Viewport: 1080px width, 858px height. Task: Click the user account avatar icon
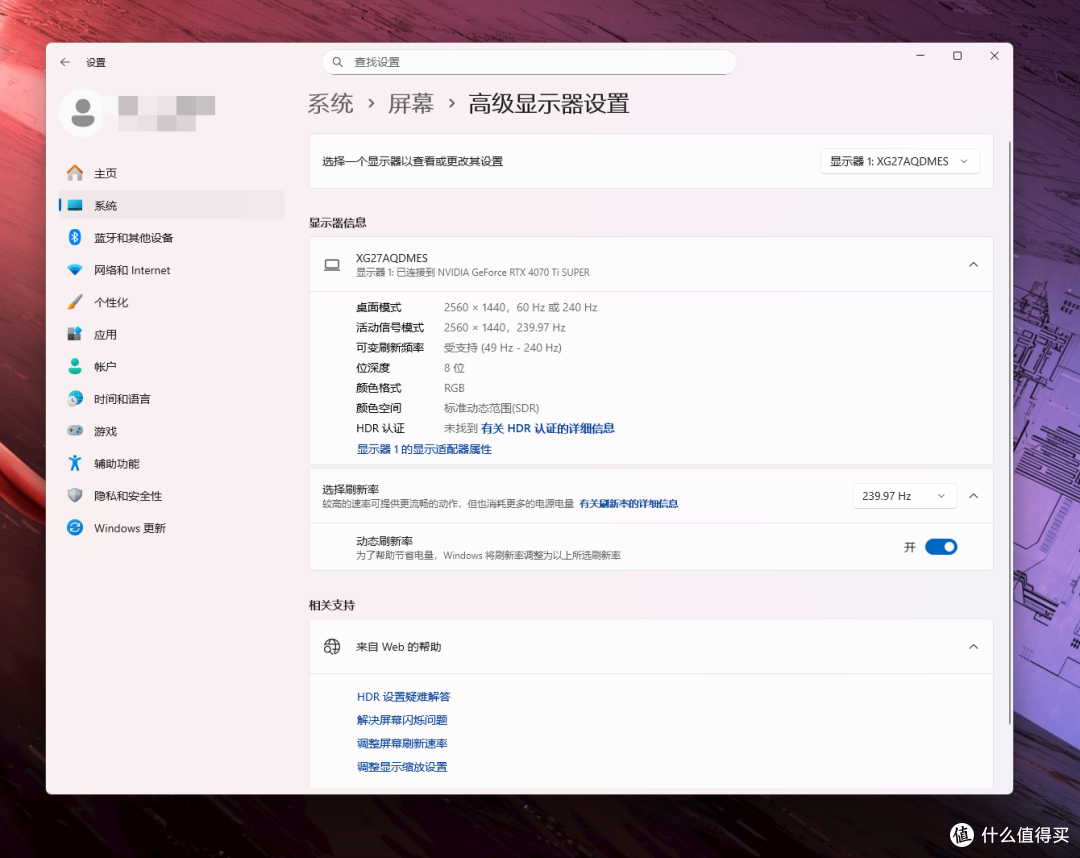83,112
